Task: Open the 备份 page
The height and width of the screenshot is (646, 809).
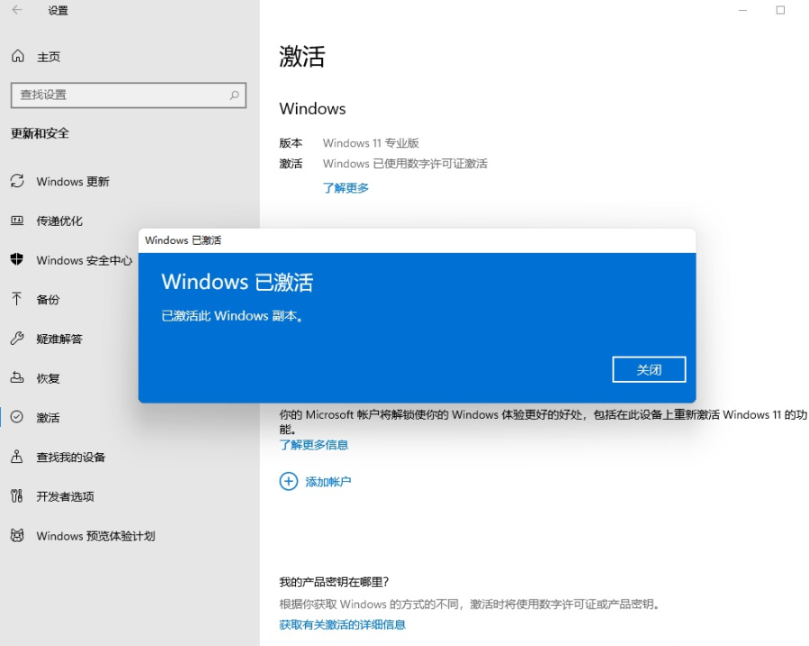Action: [x=48, y=299]
